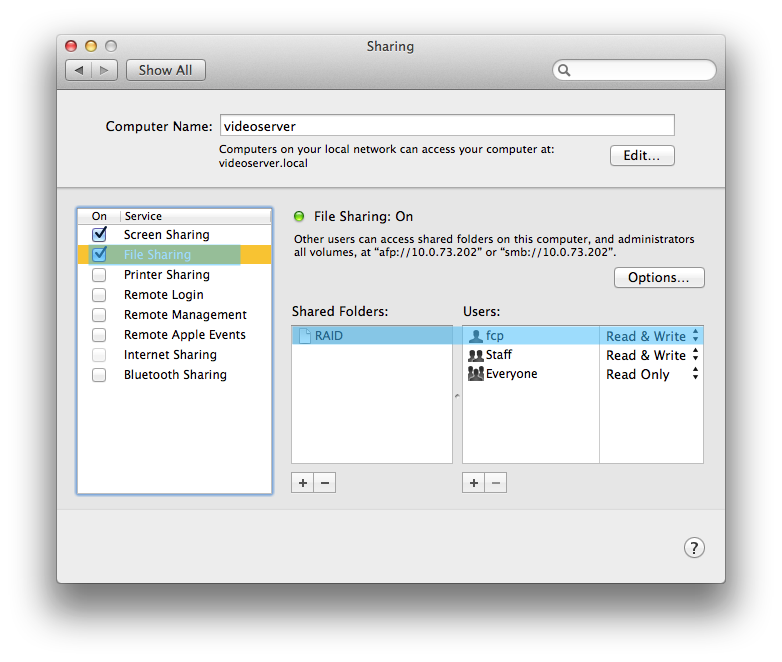782x662 pixels.
Task: Turn on Bluetooth Sharing checkbox
Action: [x=99, y=375]
